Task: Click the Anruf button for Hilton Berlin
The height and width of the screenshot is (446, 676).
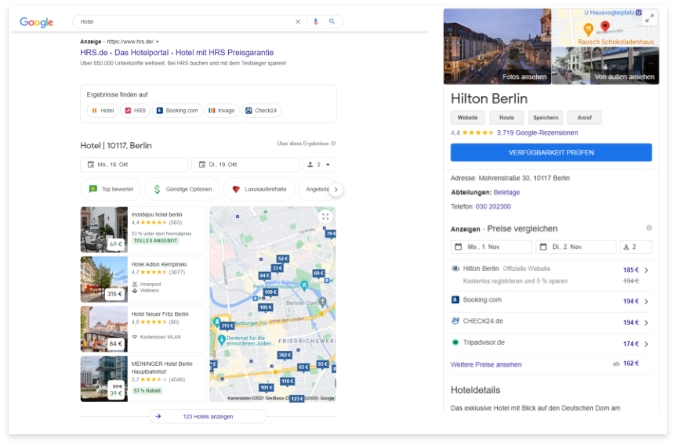Action: coord(584,118)
